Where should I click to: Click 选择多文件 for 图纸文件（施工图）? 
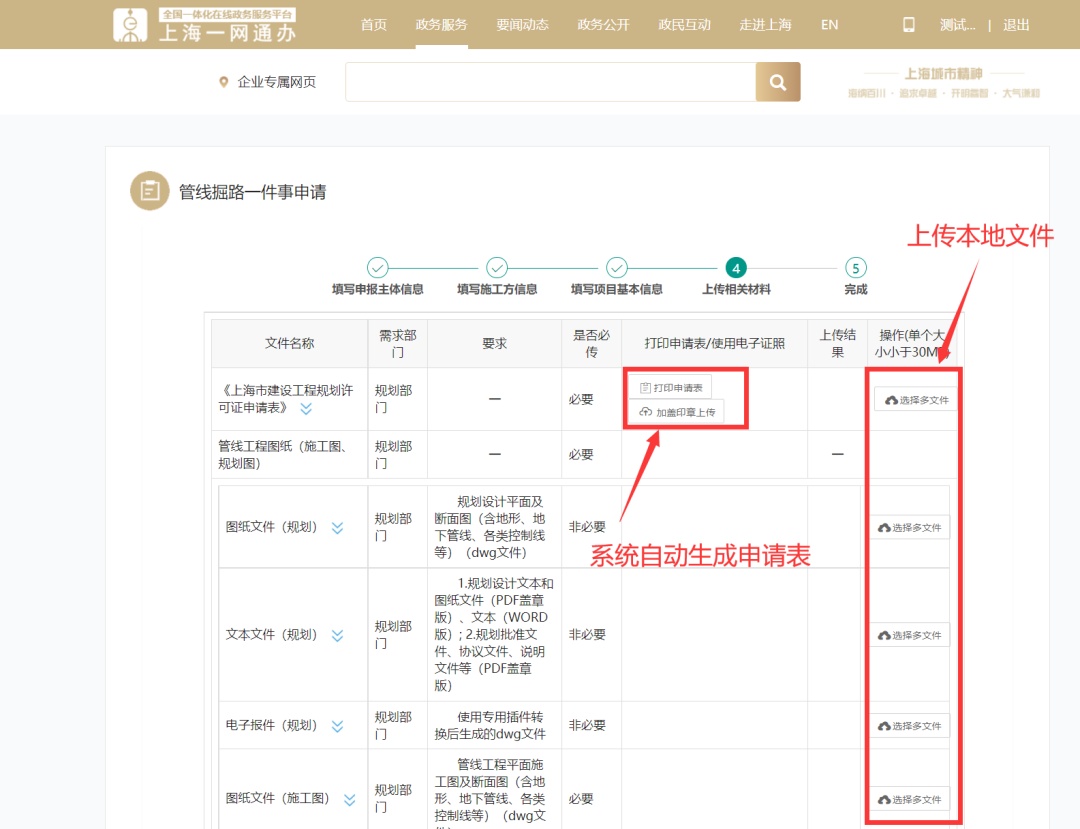point(909,800)
